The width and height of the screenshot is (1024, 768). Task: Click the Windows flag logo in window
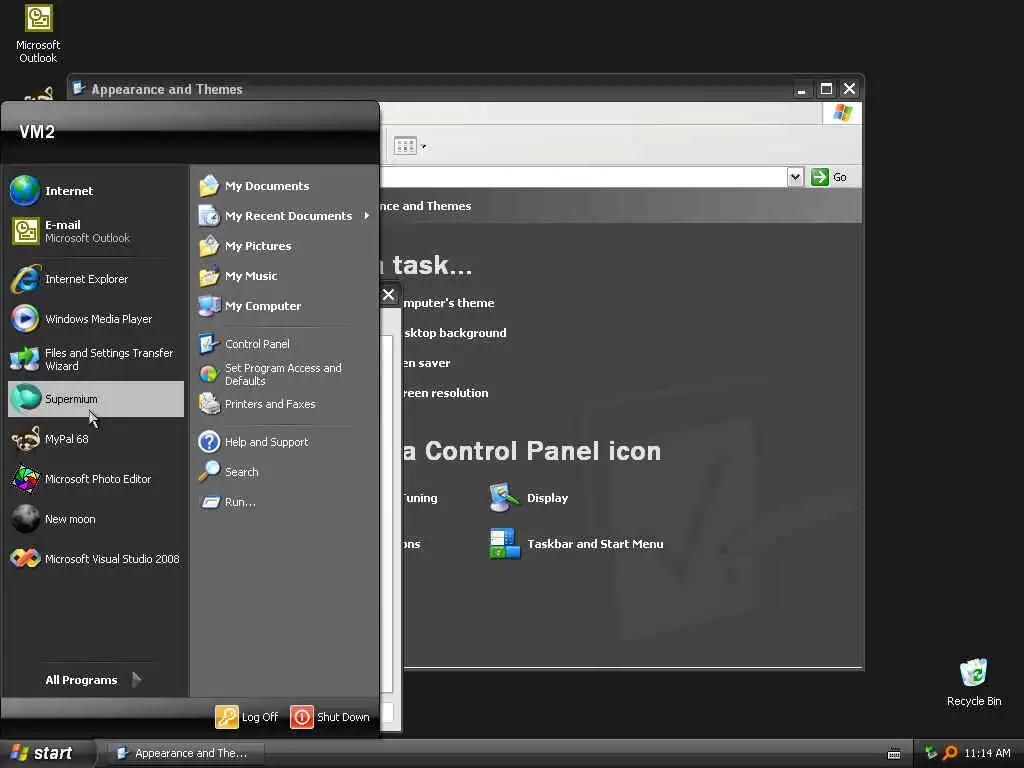842,113
